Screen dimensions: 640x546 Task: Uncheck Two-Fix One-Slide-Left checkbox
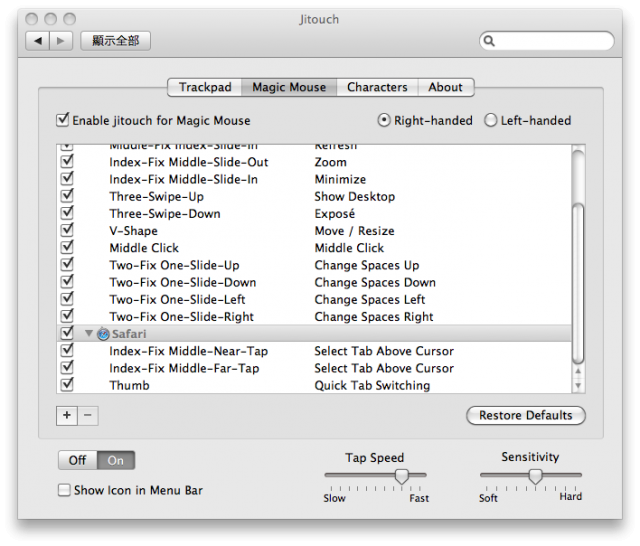[x=67, y=299]
